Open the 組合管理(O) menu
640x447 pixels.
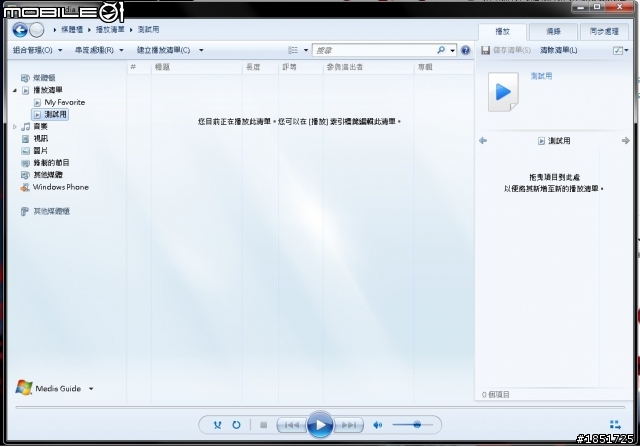38,50
